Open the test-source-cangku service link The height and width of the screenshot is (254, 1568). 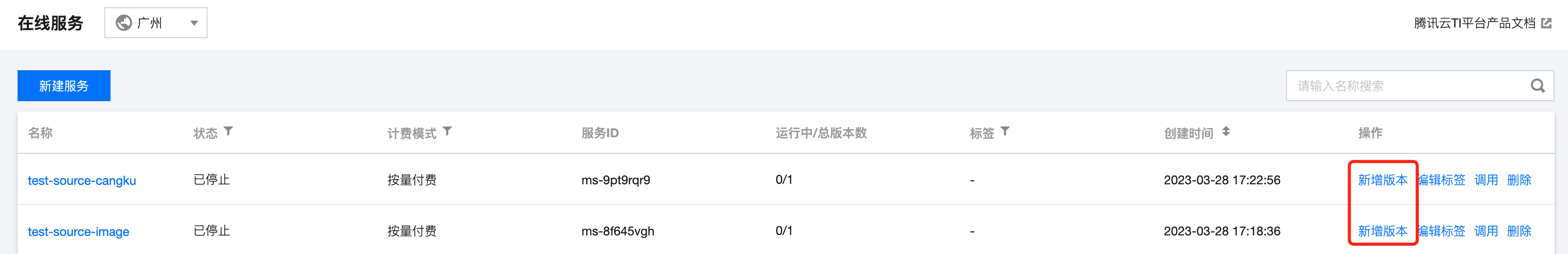pos(82,180)
